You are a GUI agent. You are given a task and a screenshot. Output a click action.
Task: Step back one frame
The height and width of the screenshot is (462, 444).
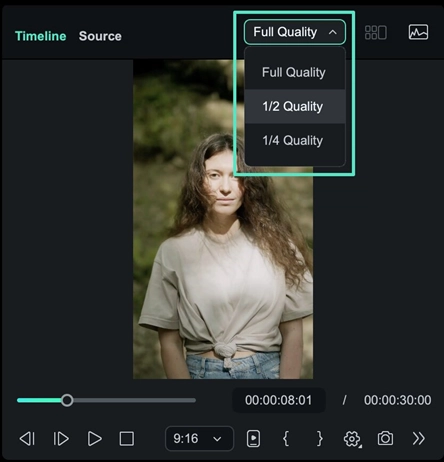pos(27,439)
